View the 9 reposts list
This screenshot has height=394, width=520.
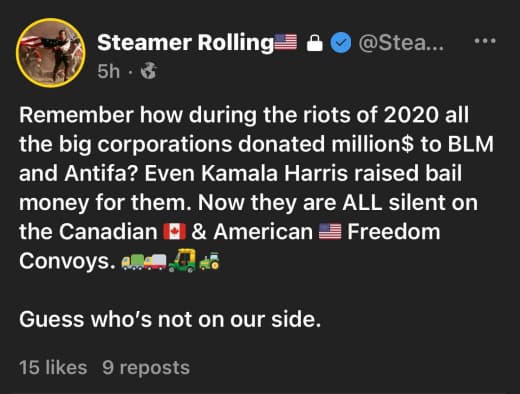[x=146, y=367]
